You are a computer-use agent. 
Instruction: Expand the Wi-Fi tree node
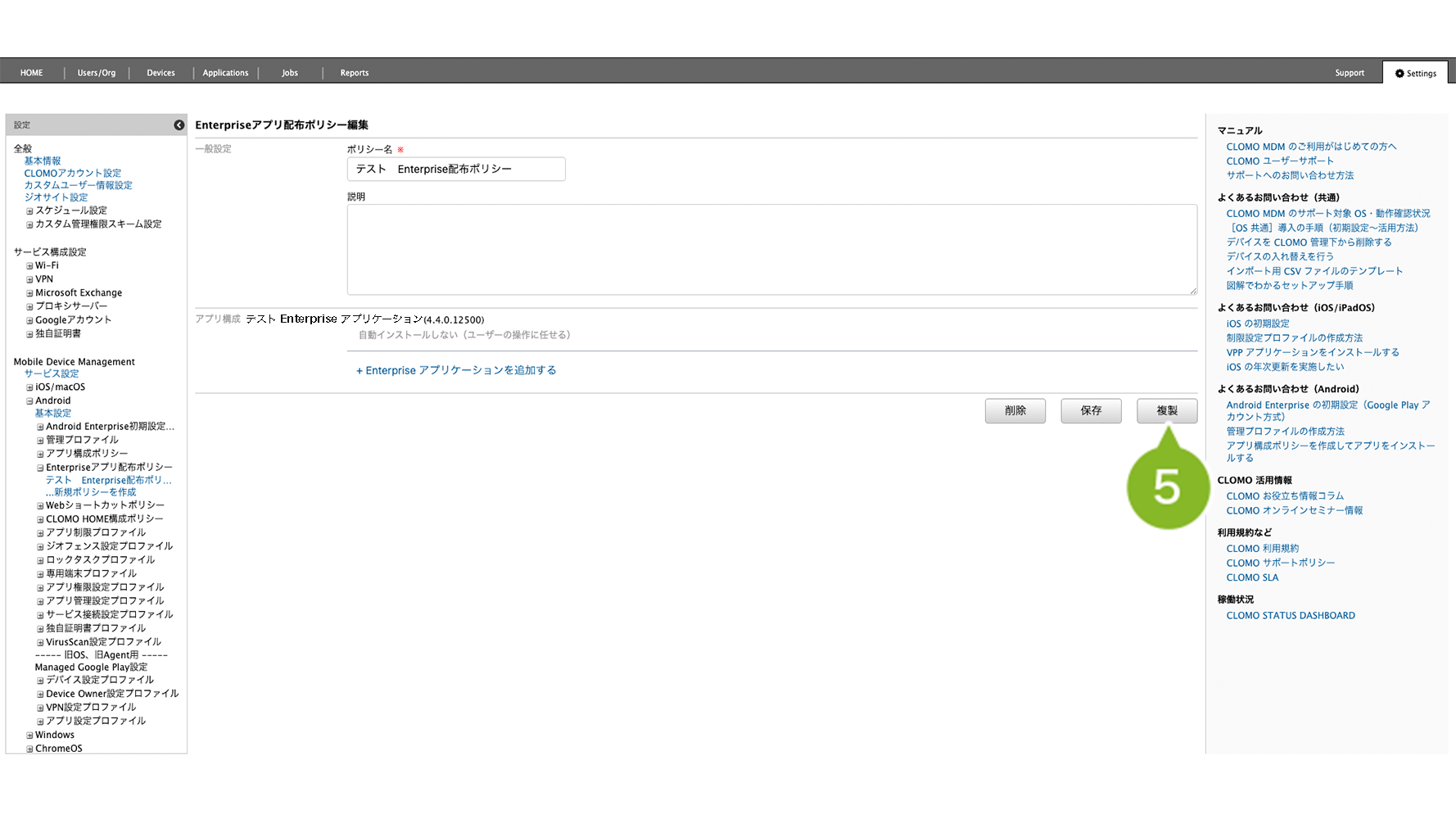pos(30,266)
